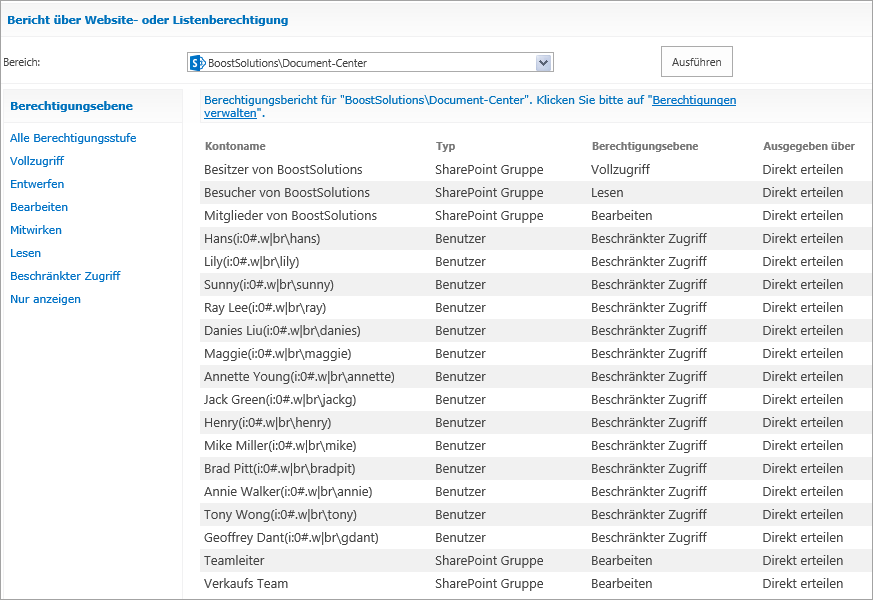Filter by Mitwirken permission level
This screenshot has width=873, height=600.
click(x=36, y=230)
